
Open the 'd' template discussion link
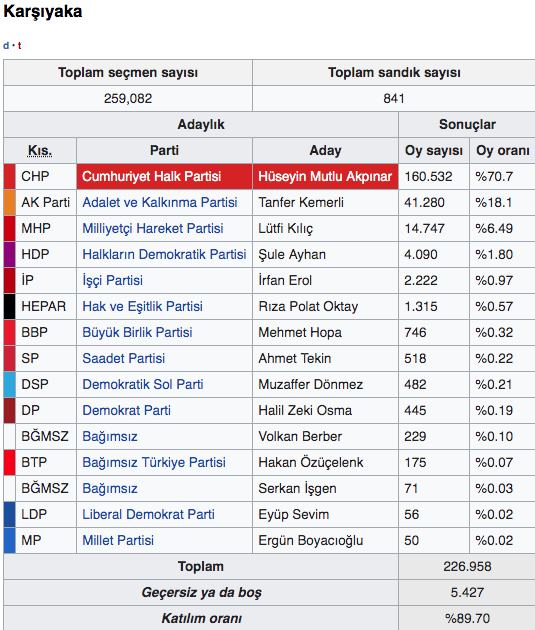pos(6,45)
